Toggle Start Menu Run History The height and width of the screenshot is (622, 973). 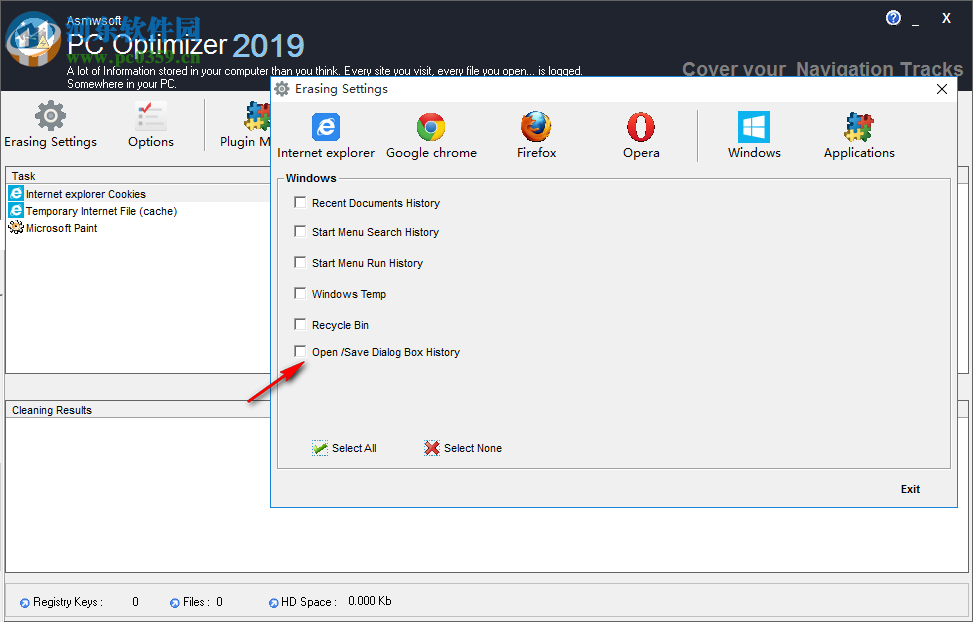pos(300,263)
